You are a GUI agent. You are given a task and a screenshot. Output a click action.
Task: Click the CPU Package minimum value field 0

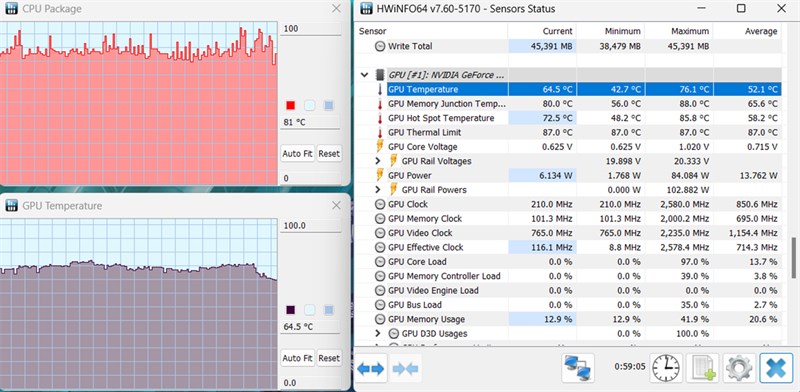tap(311, 178)
